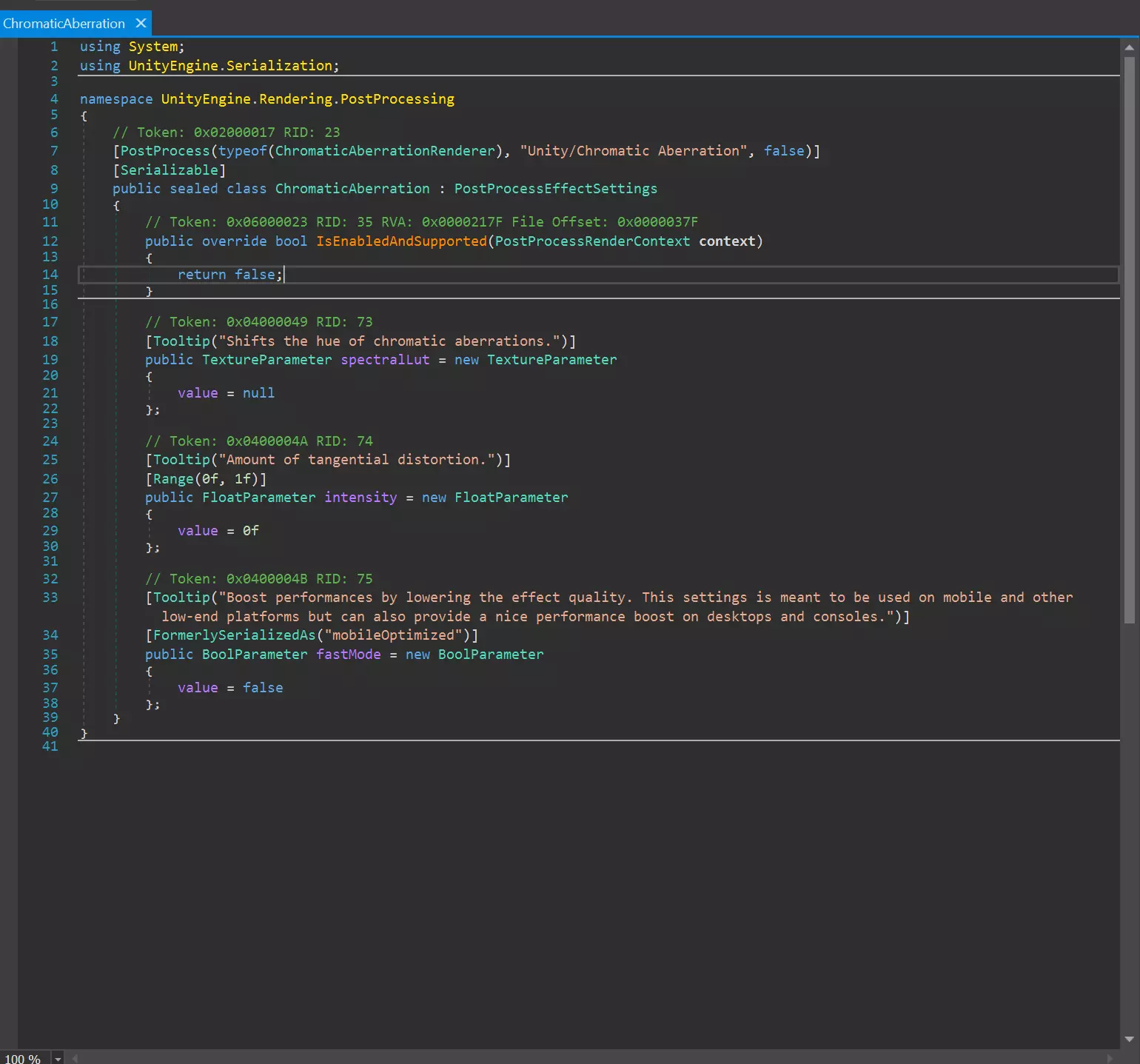Go to ChromaticAberrationRenderer type reference
1140x1064 pixels.
coord(384,151)
